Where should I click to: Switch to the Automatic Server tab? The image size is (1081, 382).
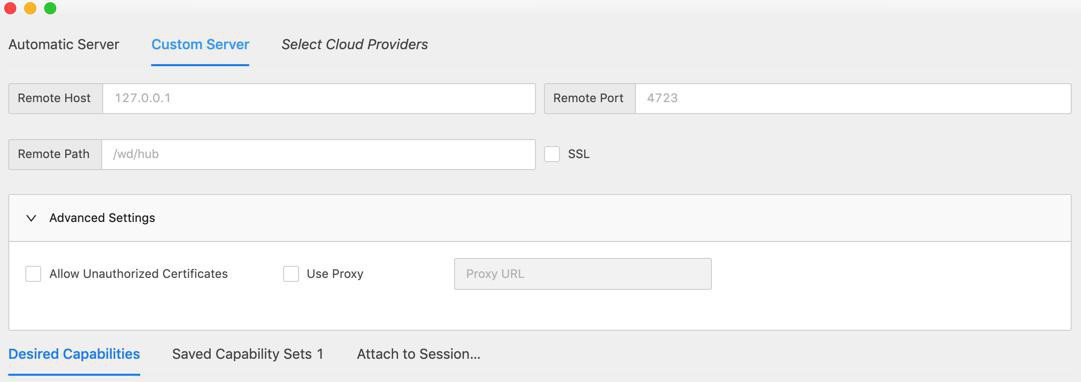[x=63, y=45]
